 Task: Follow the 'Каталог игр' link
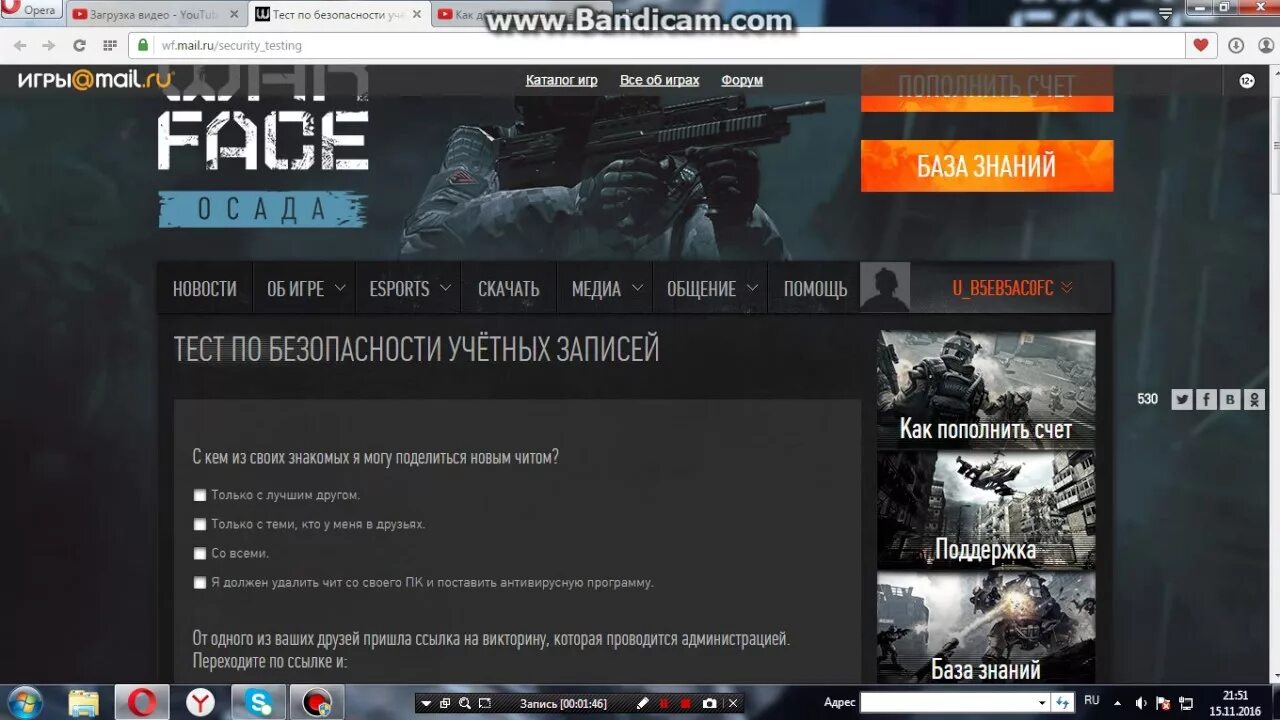[x=561, y=79]
